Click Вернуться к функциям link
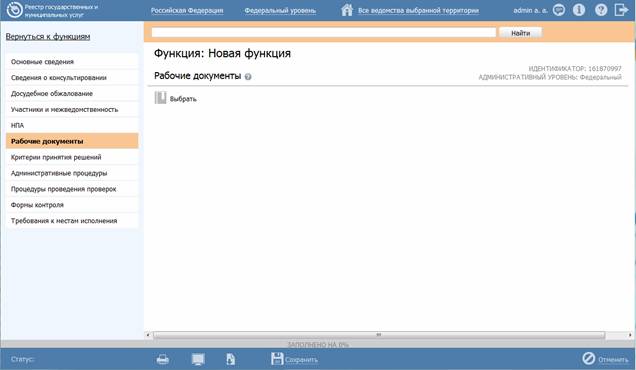Image resolution: width=636 pixels, height=370 pixels. tap(48, 37)
